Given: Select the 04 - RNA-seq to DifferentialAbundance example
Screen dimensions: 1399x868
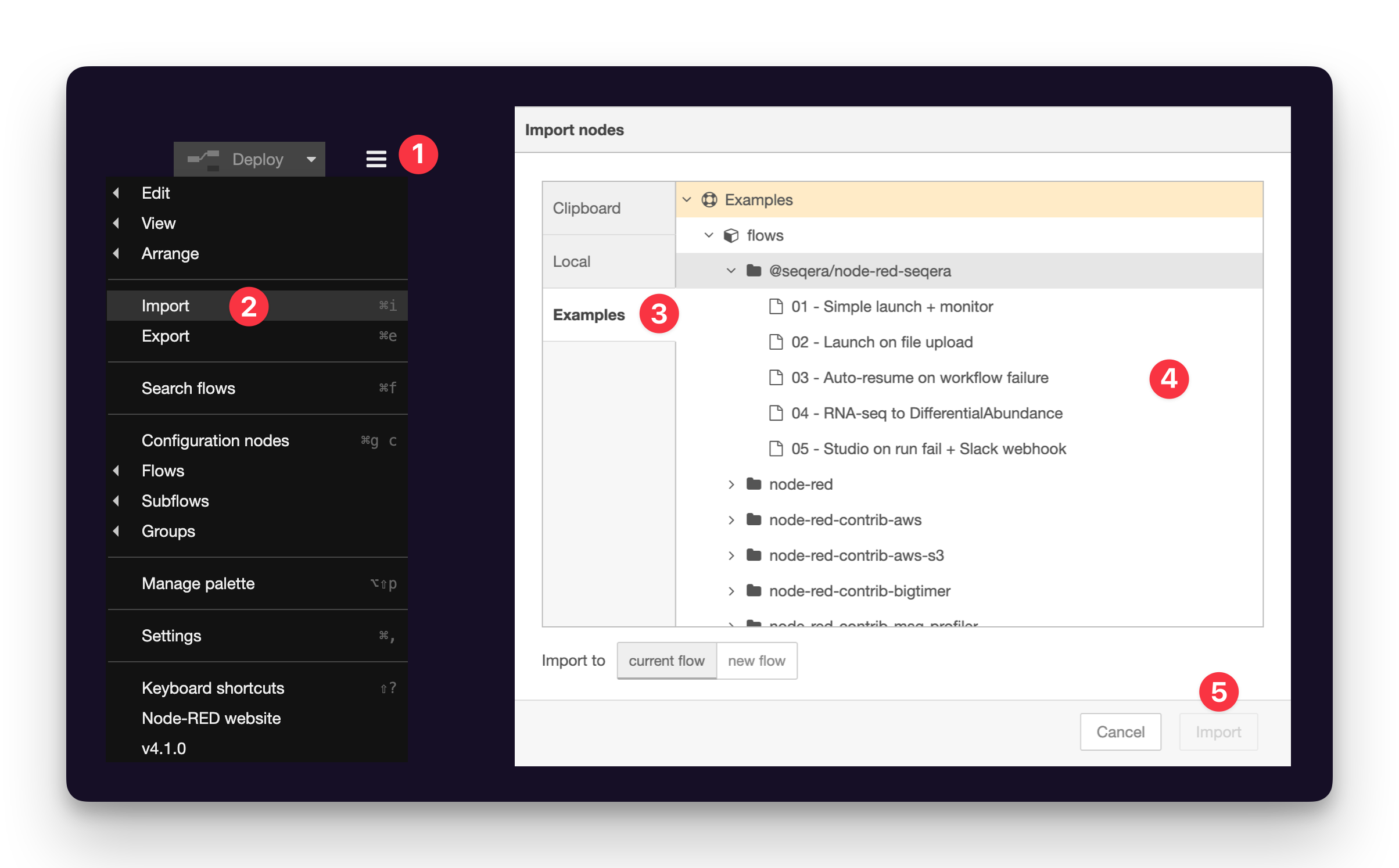Looking at the screenshot, I should [927, 413].
